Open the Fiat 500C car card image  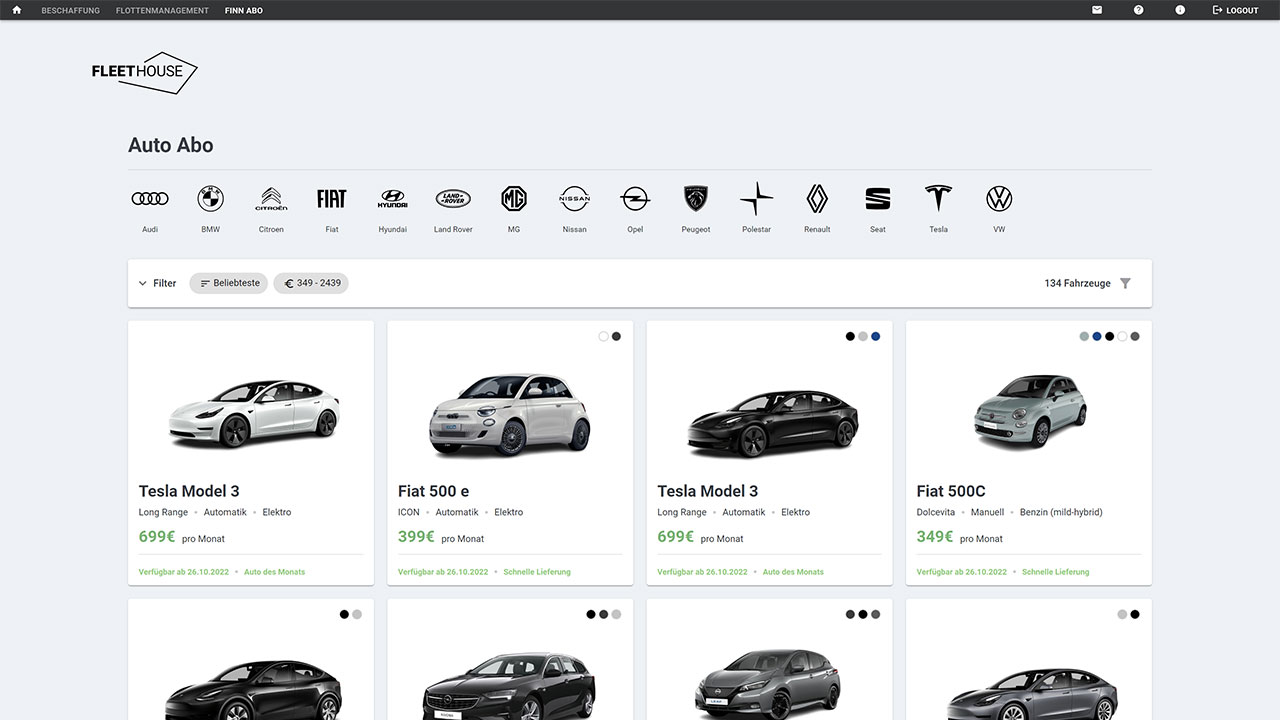(1028, 412)
